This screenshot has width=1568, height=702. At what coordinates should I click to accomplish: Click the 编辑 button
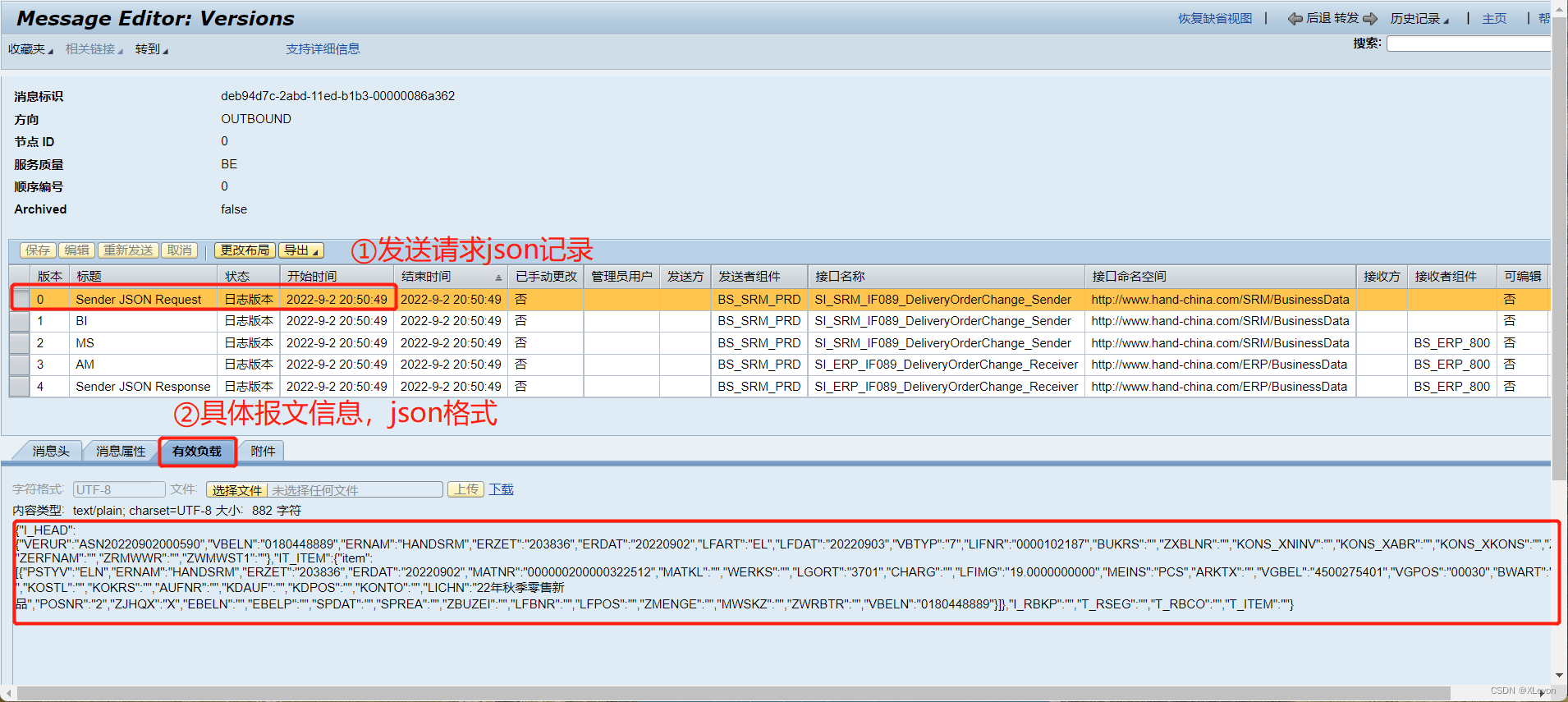coord(77,250)
